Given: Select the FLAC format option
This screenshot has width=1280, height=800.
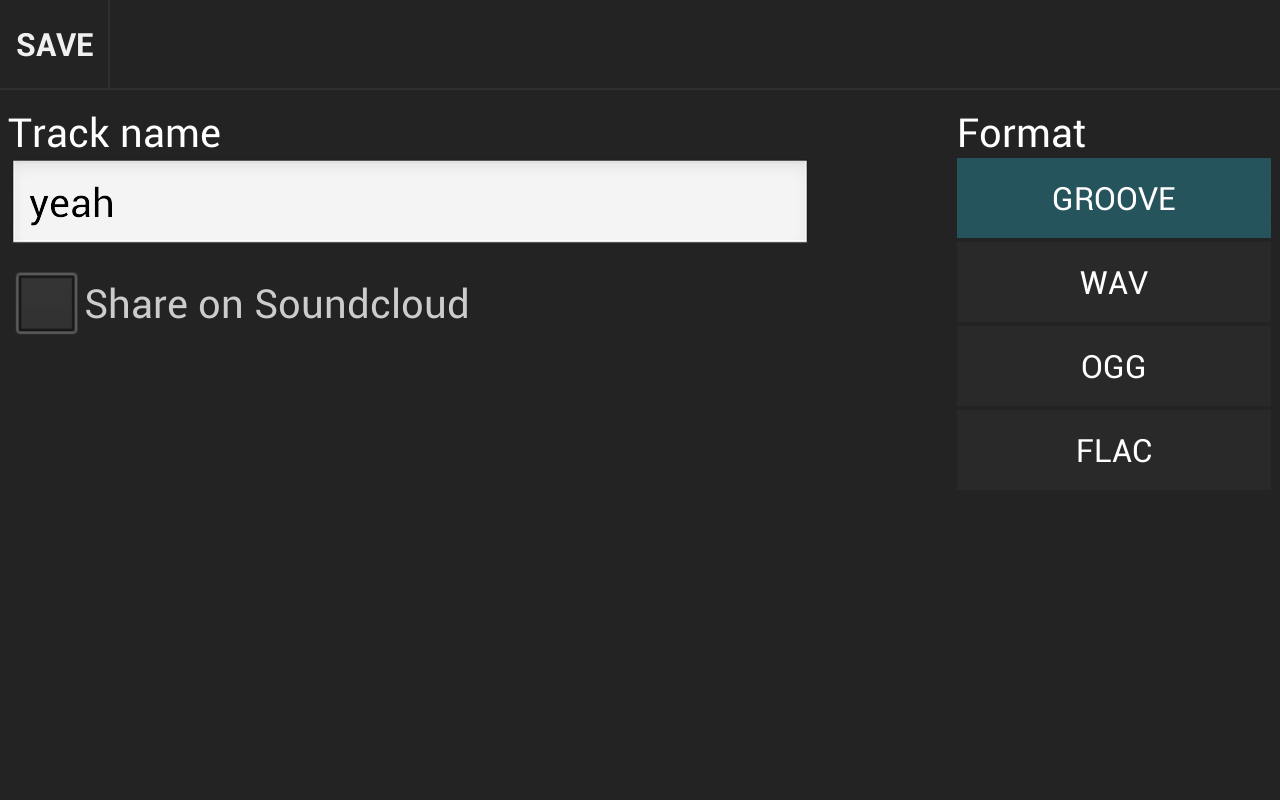Looking at the screenshot, I should click(x=1113, y=450).
